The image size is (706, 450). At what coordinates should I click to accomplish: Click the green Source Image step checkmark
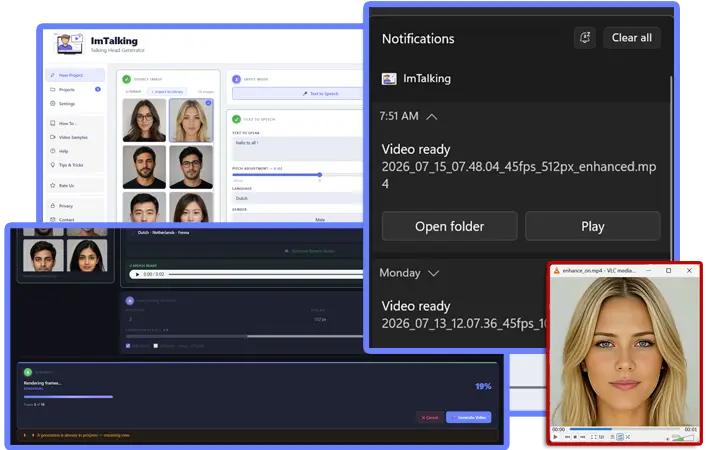[127, 79]
